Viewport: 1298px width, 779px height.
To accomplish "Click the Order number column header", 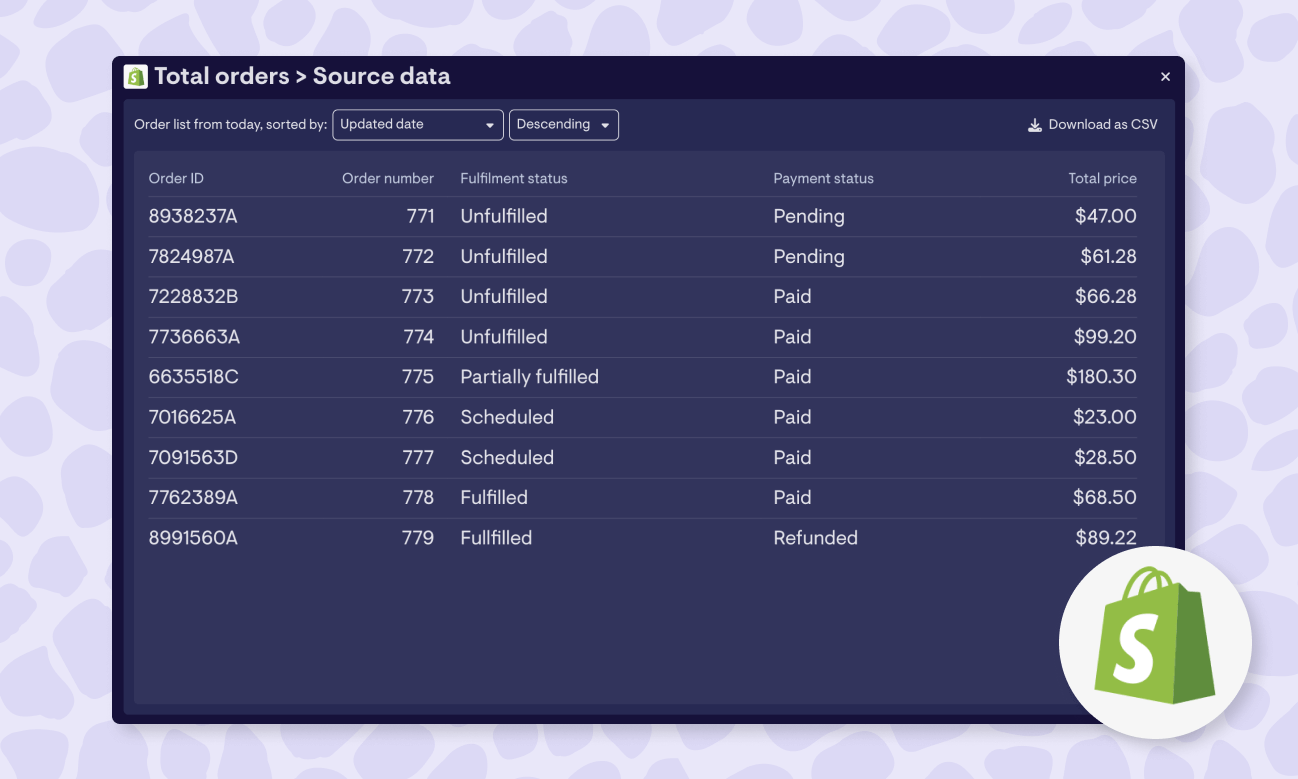I will [388, 178].
